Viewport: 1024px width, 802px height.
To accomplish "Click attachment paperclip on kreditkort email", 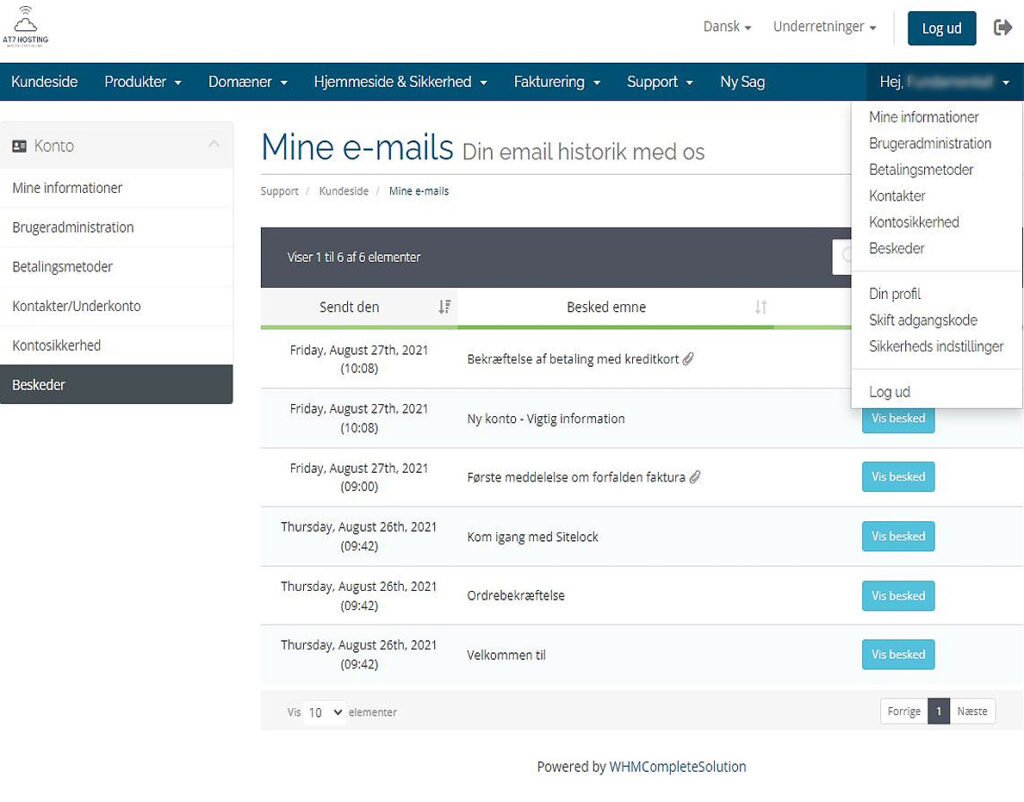I will pyautogui.click(x=689, y=359).
